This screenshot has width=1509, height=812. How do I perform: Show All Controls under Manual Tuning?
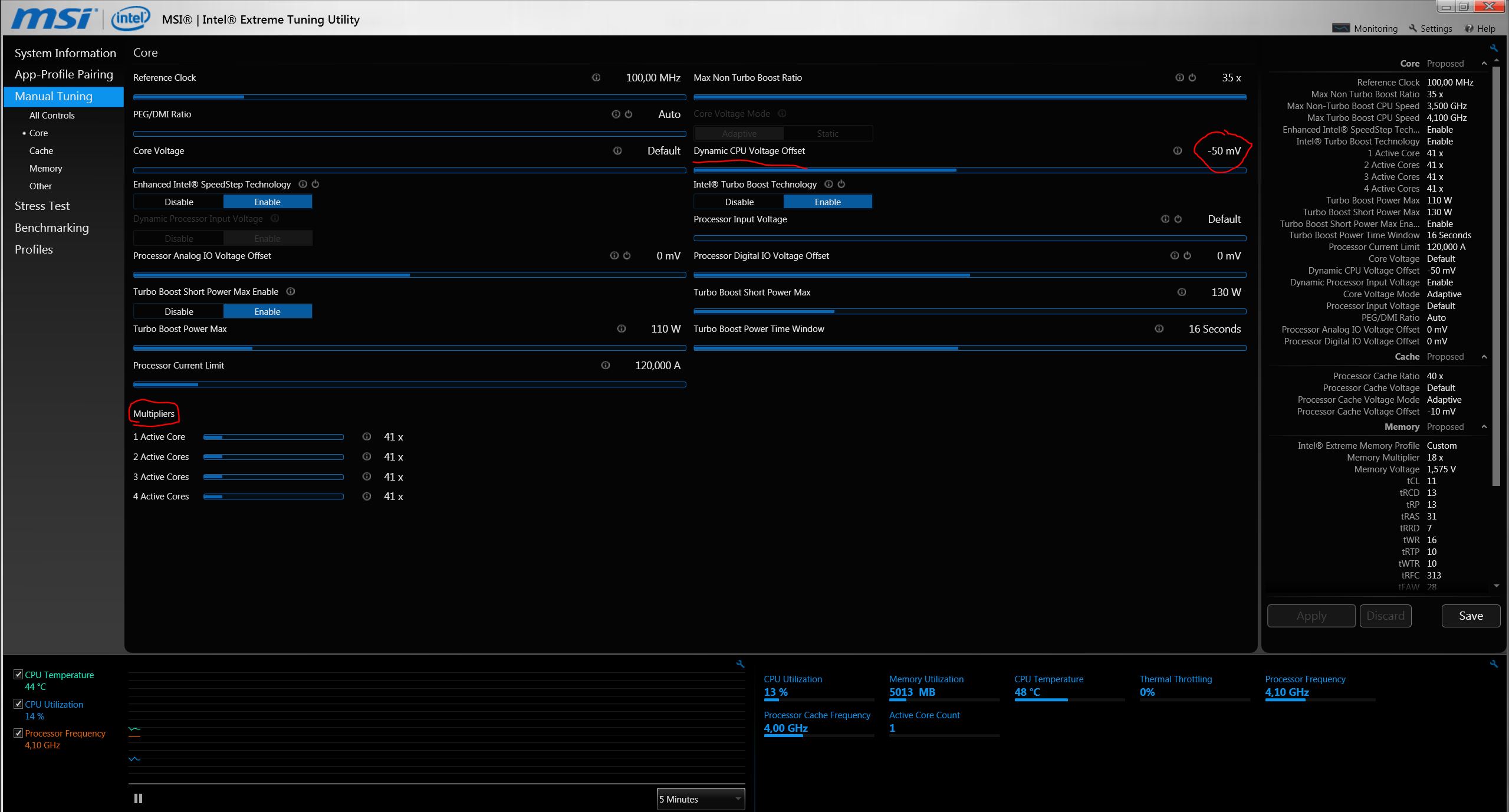(52, 115)
